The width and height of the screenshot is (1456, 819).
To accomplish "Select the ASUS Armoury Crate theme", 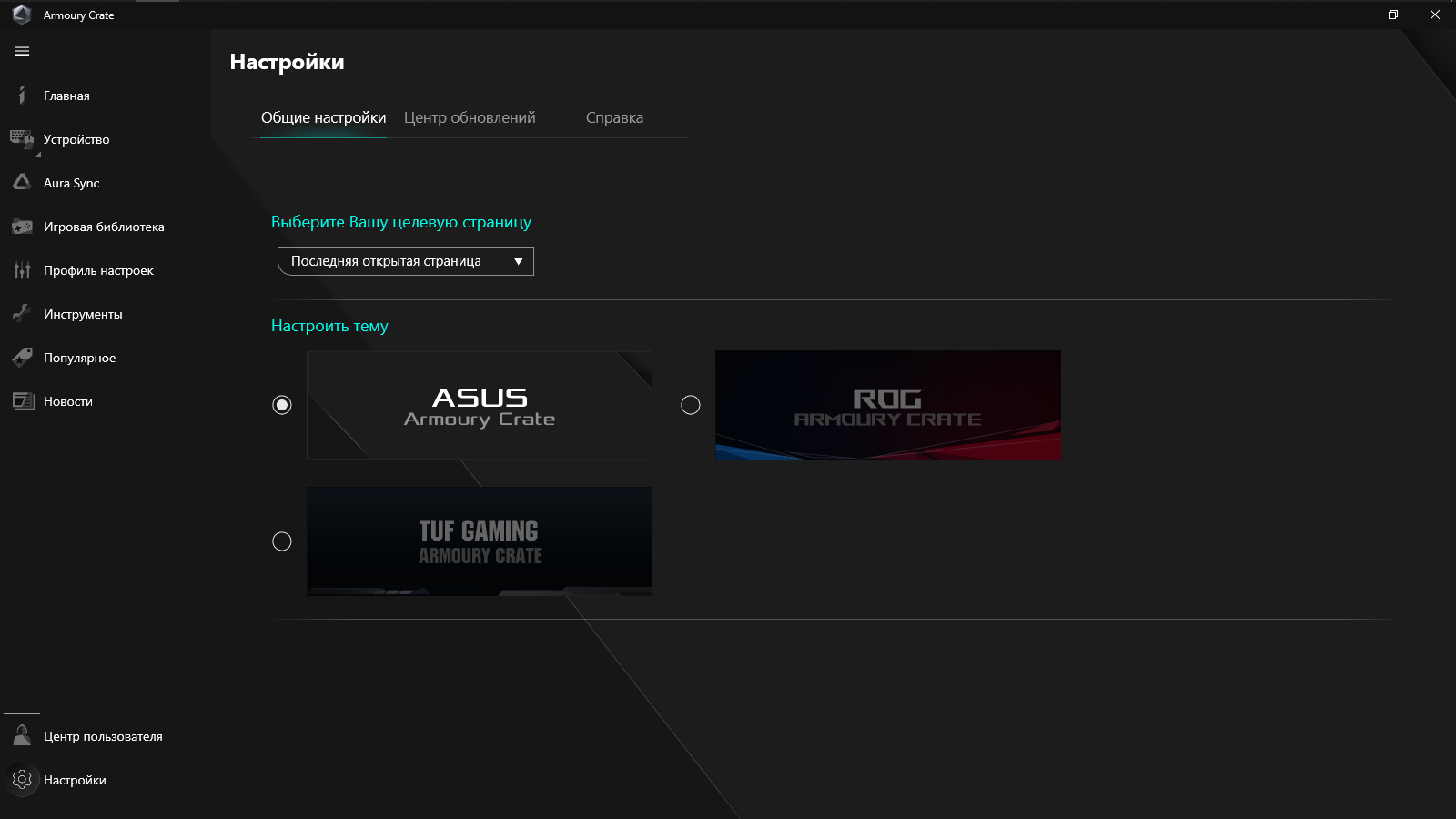I will [x=282, y=405].
